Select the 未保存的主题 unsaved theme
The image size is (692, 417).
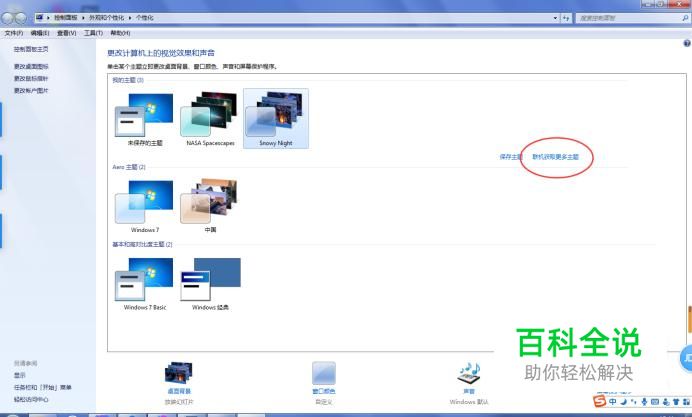click(x=145, y=119)
